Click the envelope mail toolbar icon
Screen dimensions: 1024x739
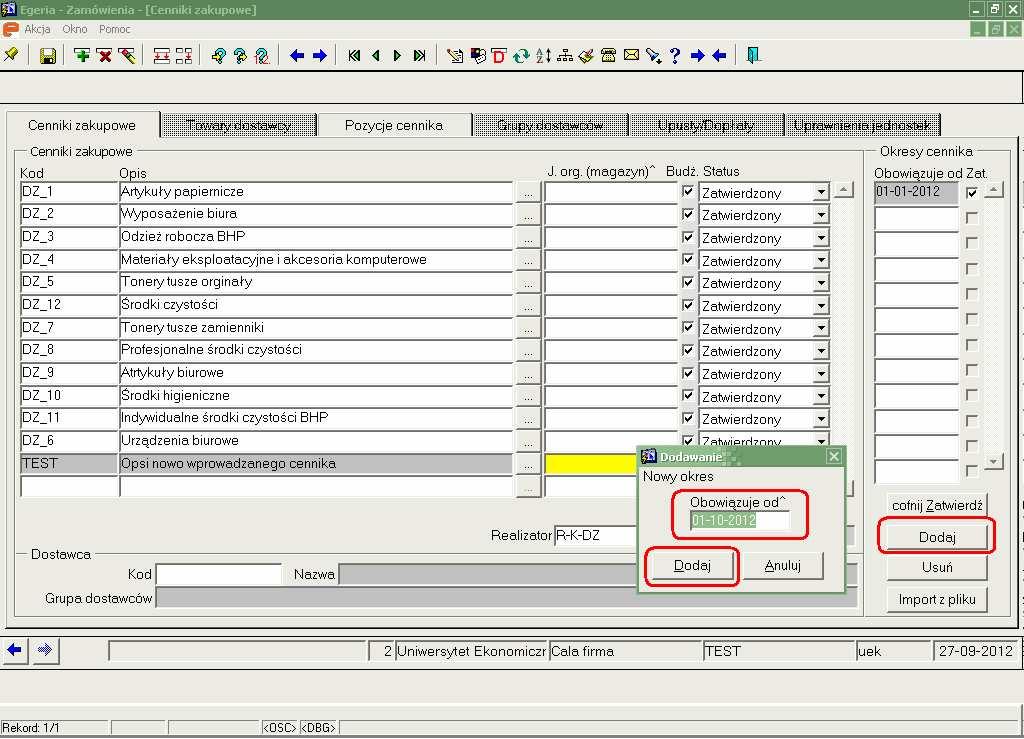click(x=631, y=55)
